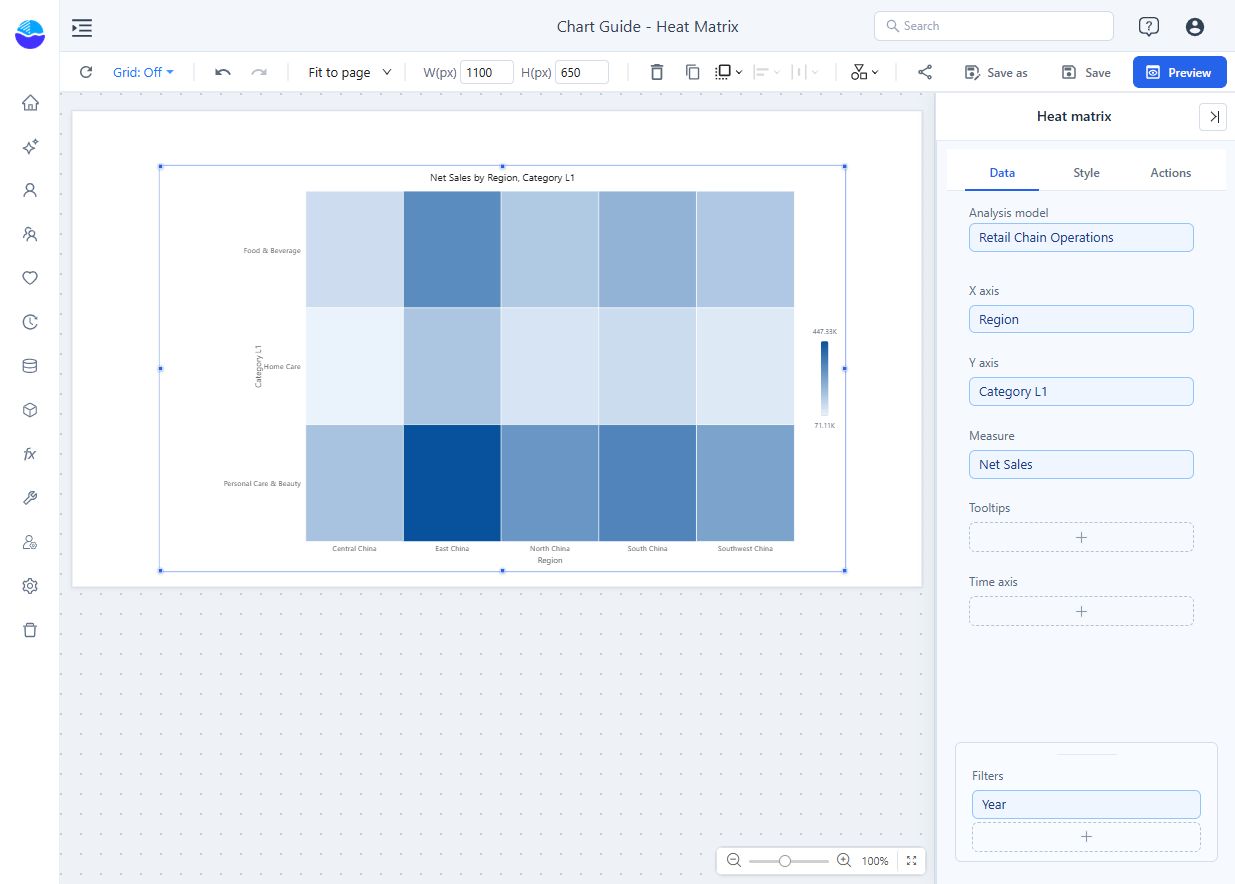The width and height of the screenshot is (1235, 884).
Task: Add a Time axis field
Action: [x=1081, y=611]
